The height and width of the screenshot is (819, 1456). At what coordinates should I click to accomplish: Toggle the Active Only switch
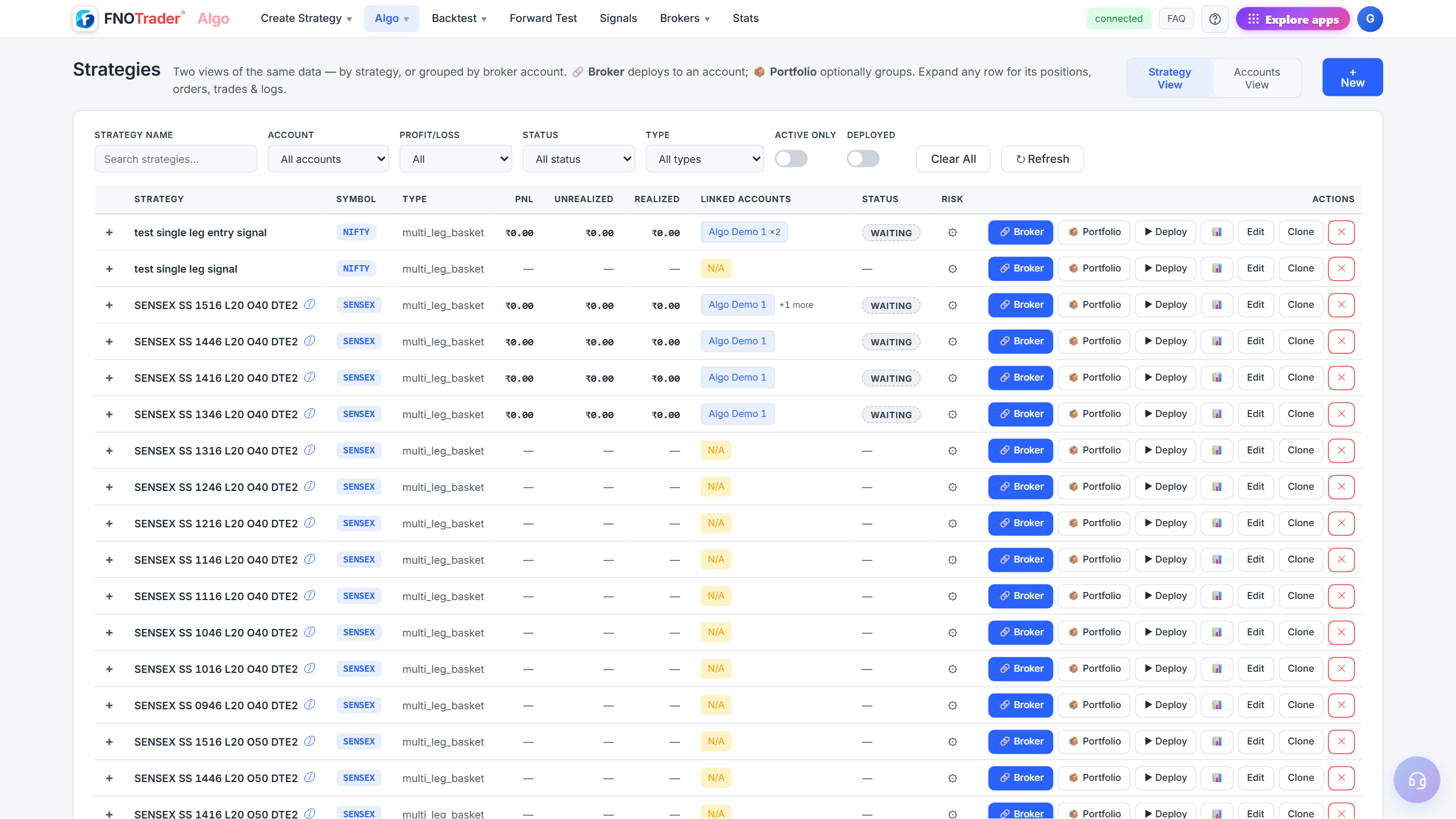coord(791,159)
